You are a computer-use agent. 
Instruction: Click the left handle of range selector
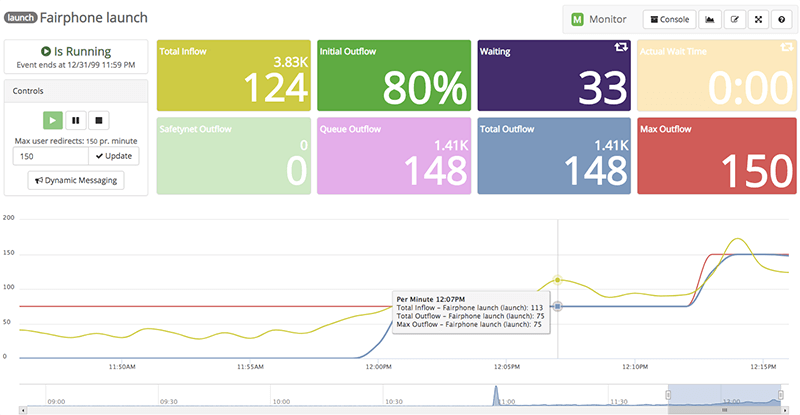(668, 395)
